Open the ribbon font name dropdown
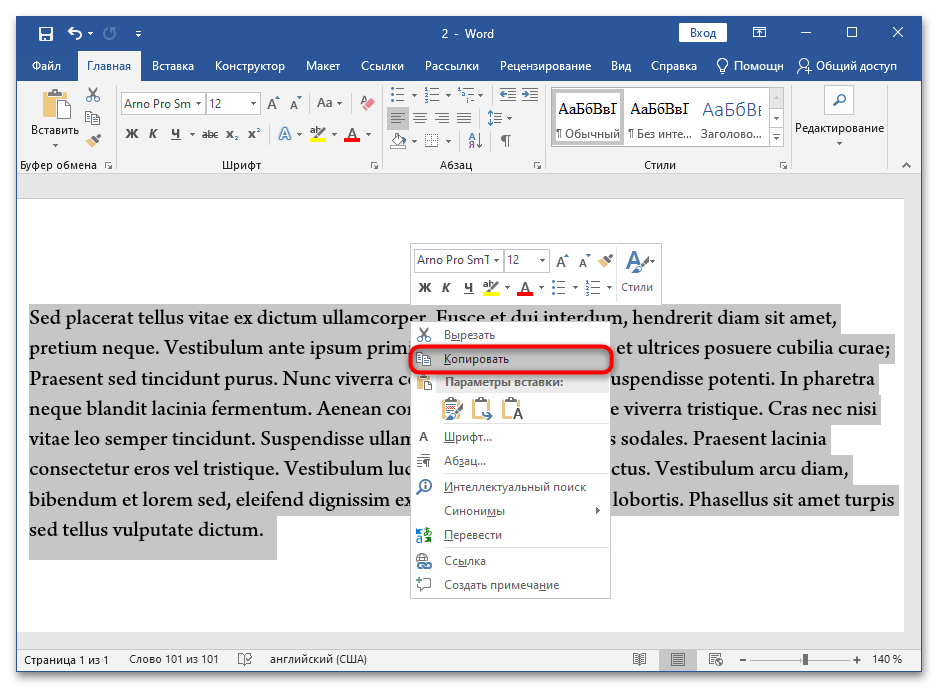 click(x=199, y=104)
